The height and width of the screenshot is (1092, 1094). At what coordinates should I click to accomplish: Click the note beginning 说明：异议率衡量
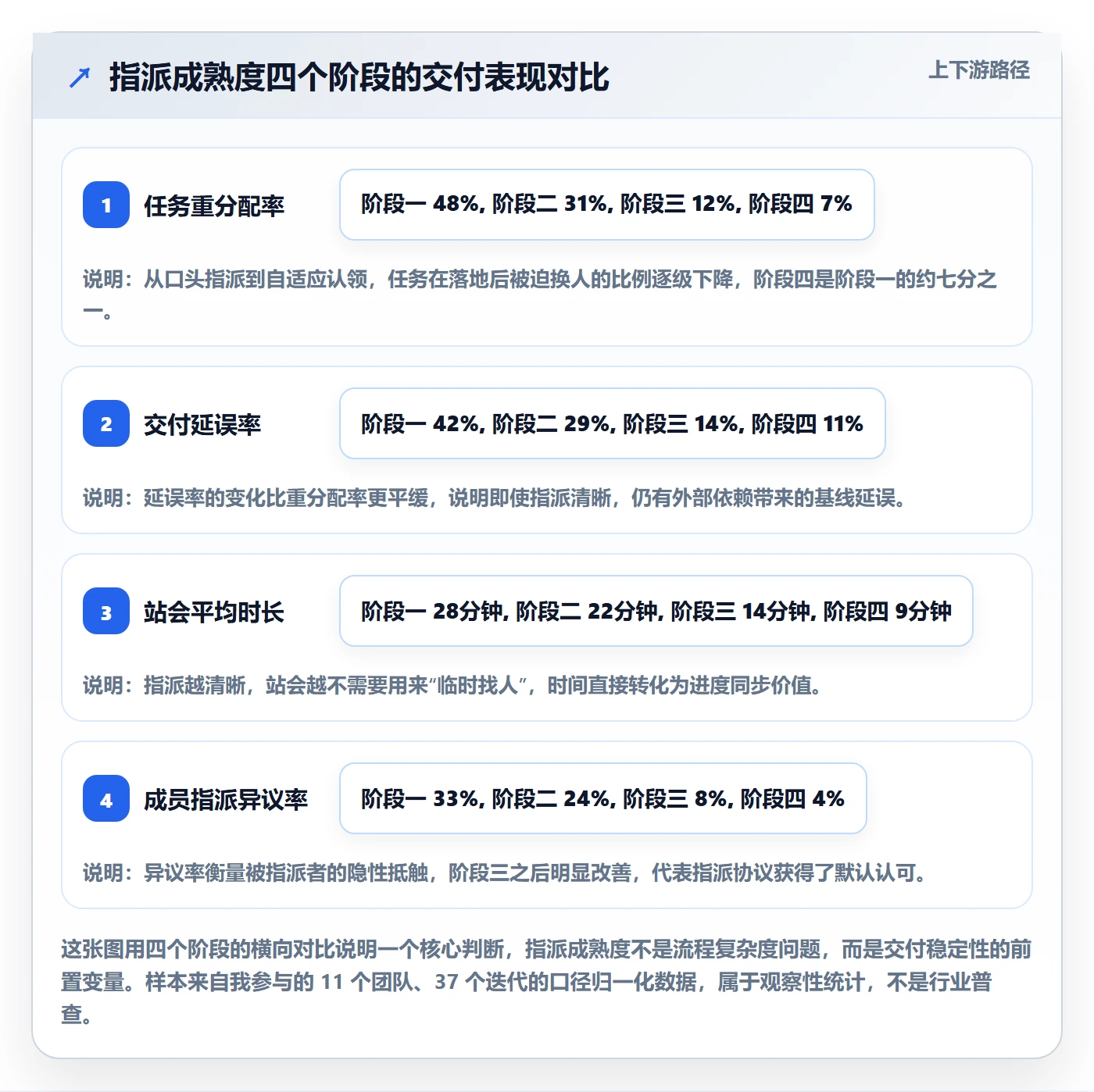(x=505, y=873)
